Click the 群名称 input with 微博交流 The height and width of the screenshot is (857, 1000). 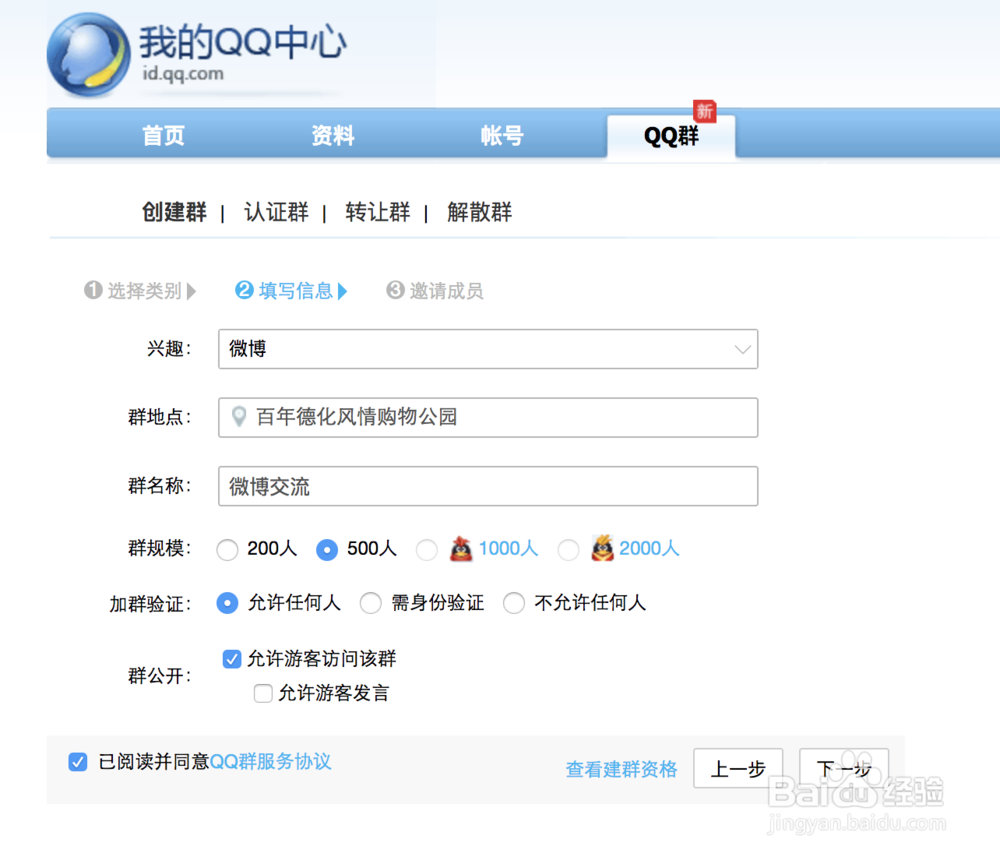point(488,486)
